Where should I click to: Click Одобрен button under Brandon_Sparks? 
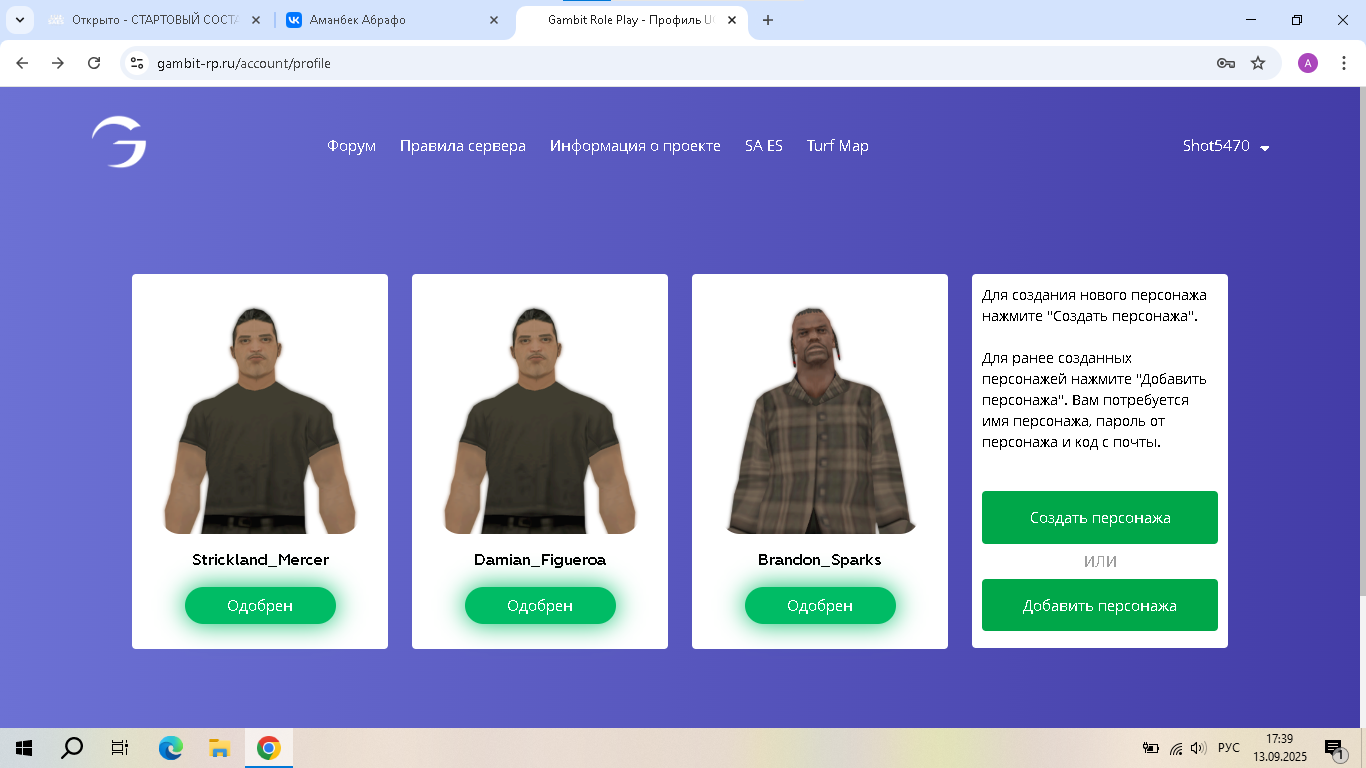pyautogui.click(x=820, y=606)
